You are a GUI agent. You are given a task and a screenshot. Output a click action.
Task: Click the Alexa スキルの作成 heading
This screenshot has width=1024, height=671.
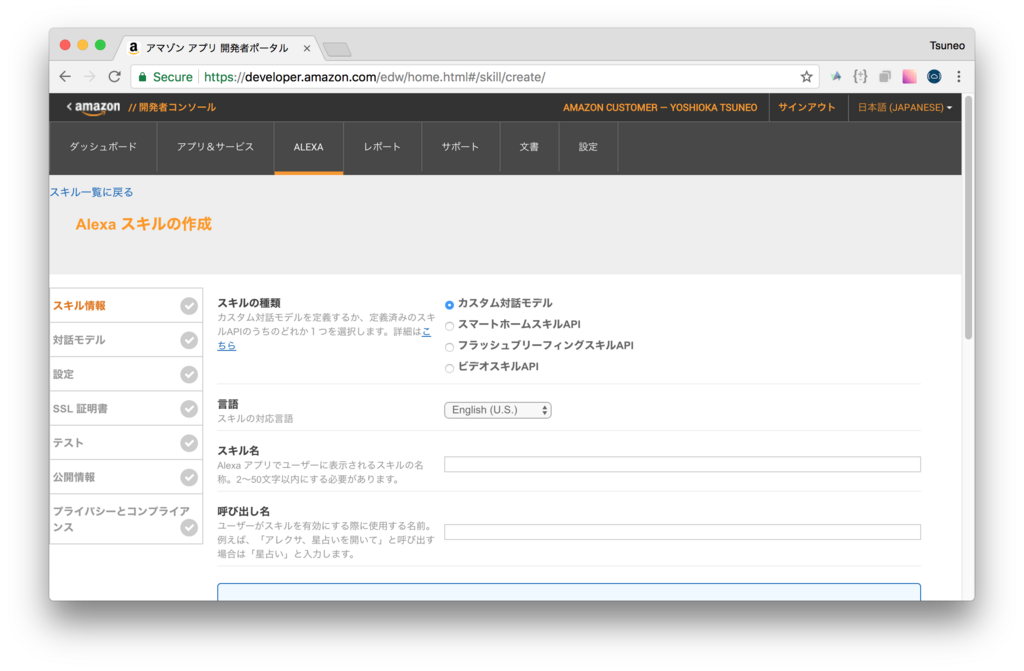[144, 224]
